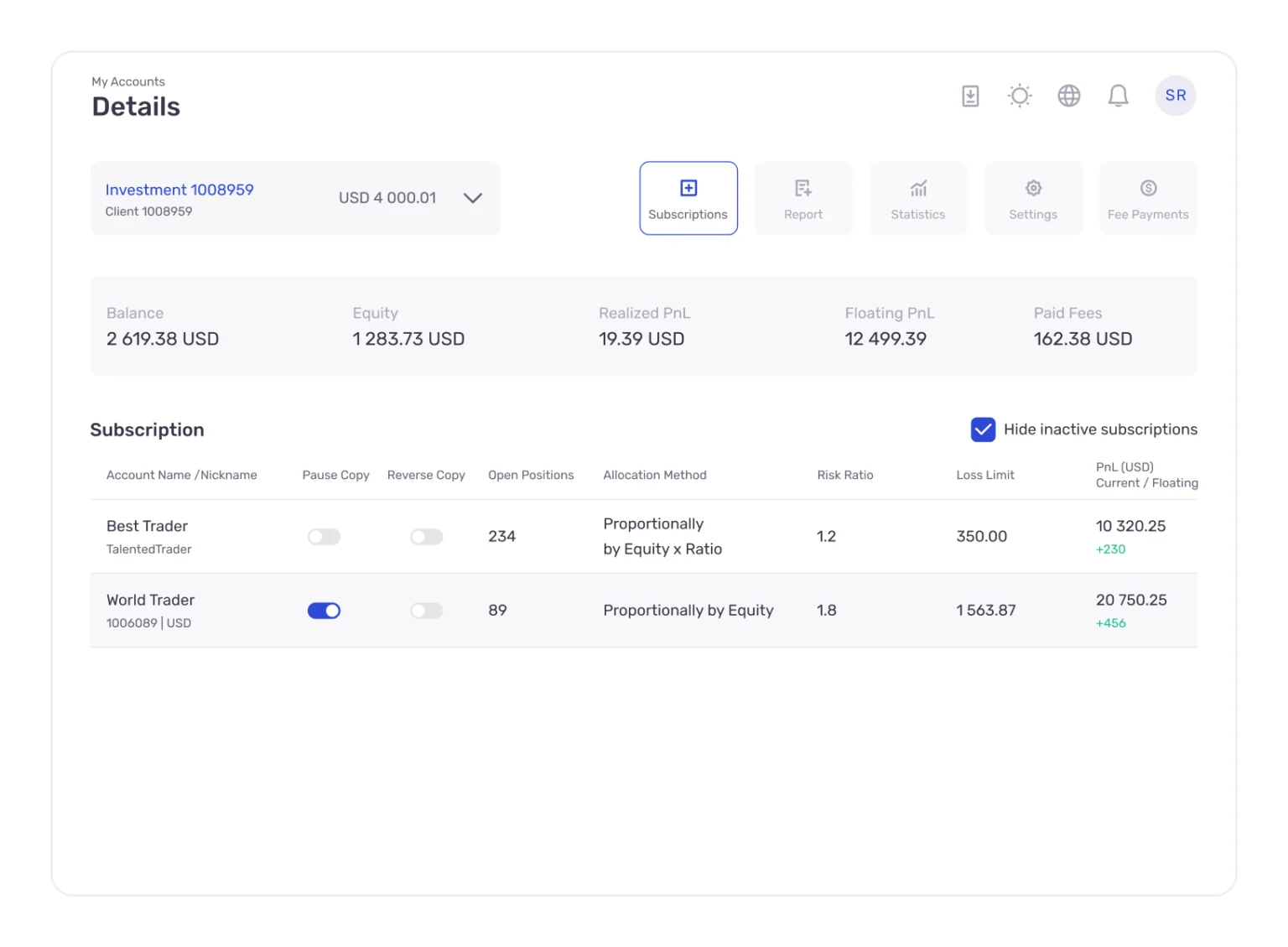Uncheck Hide inactive subscriptions checkbox
This screenshot has height=947, width=1288.
click(x=983, y=429)
